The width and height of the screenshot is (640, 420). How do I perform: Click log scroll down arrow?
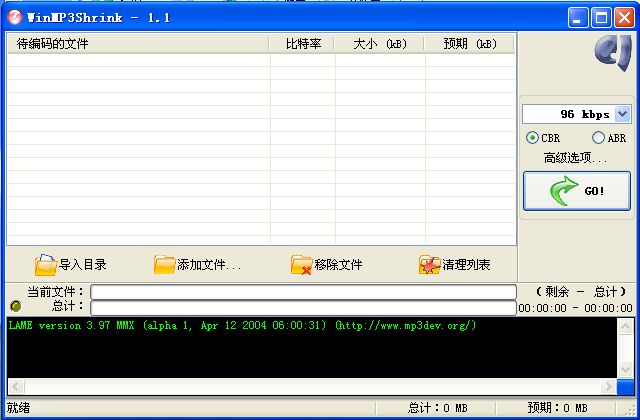tap(625, 369)
